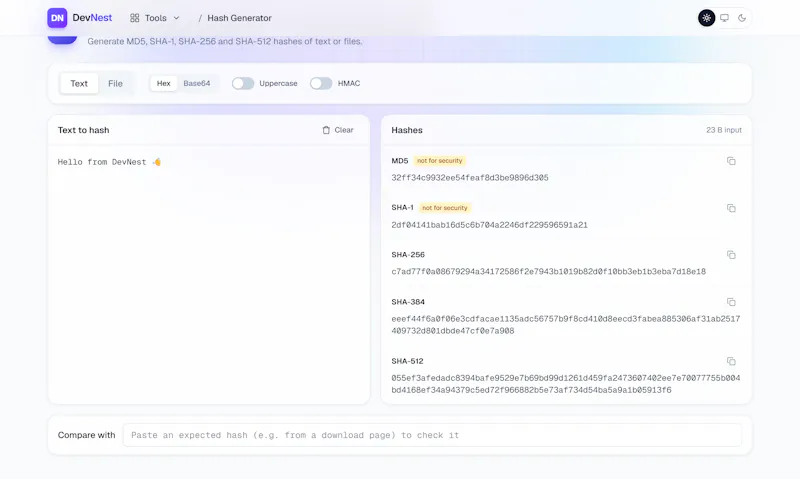Click SHA-1 'not for security' badge
The image size is (800, 479).
[x=444, y=208]
